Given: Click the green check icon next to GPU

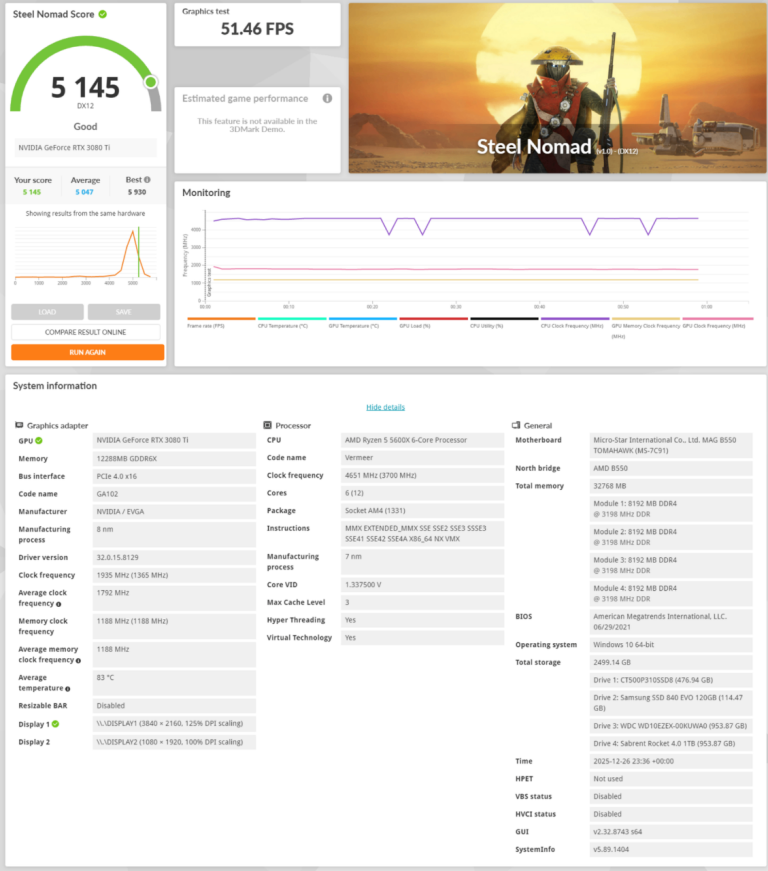Looking at the screenshot, I should (39, 440).
